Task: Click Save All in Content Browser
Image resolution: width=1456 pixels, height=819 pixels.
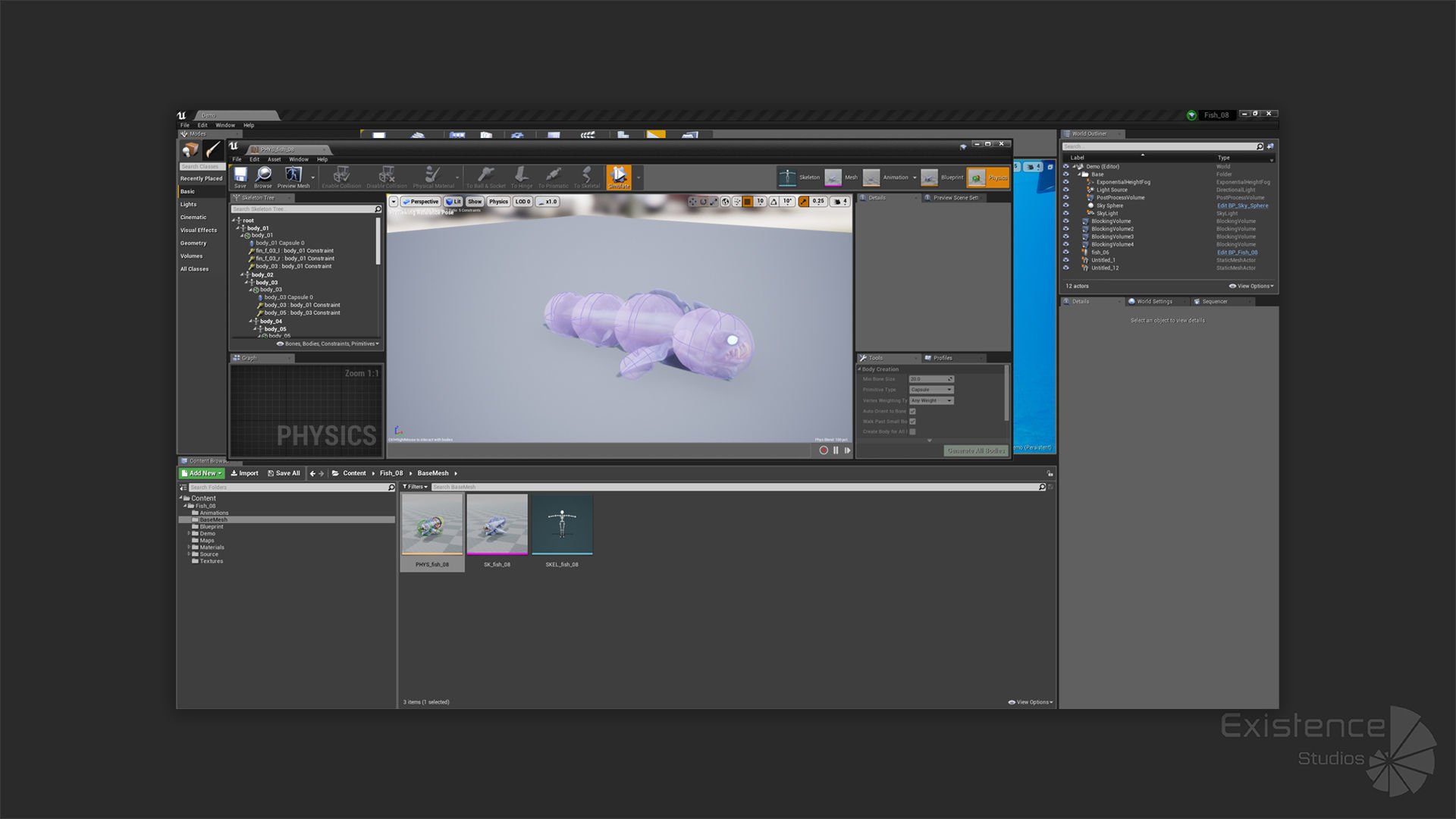Action: tap(284, 473)
